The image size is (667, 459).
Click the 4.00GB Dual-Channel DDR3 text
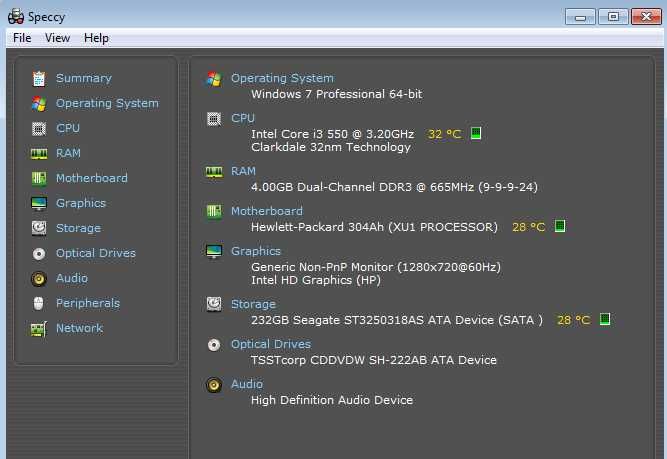pyautogui.click(x=394, y=187)
